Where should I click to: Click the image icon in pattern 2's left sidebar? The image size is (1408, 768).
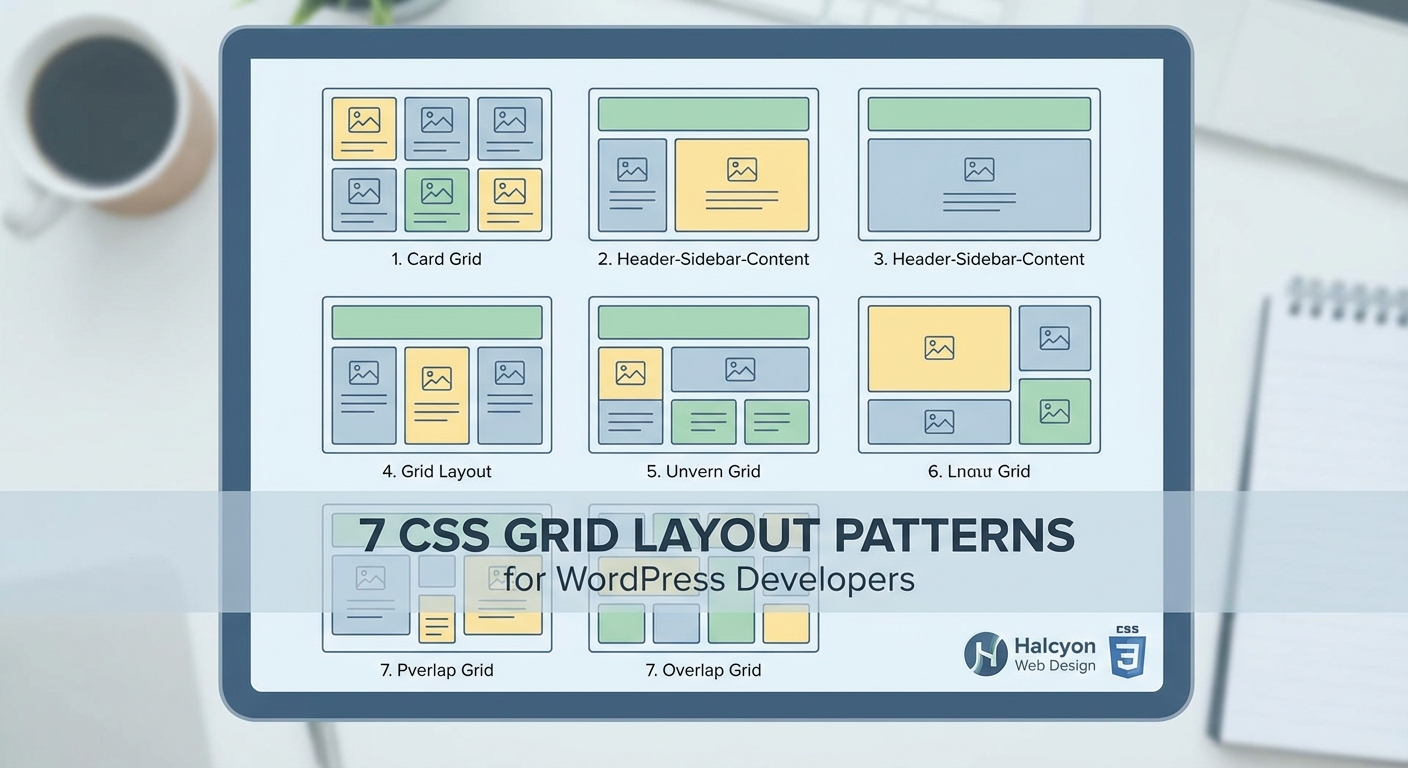pyautogui.click(x=631, y=170)
